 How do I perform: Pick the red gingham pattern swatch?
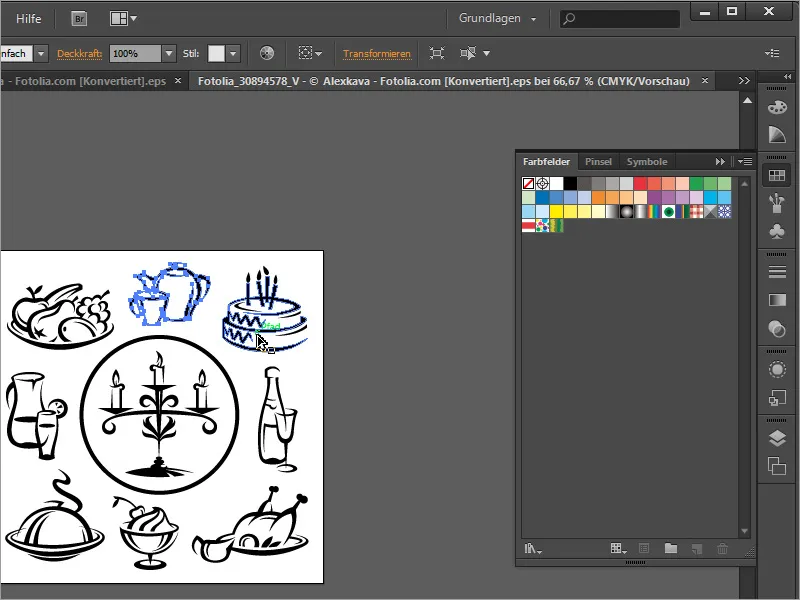[696, 211]
